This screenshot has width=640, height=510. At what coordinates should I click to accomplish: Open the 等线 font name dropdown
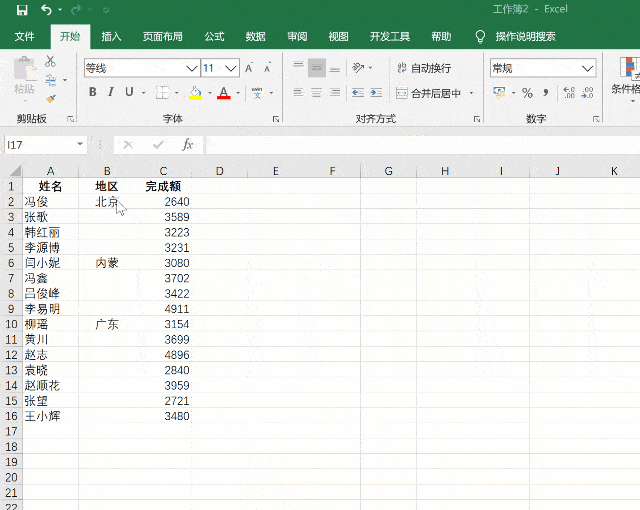click(191, 69)
